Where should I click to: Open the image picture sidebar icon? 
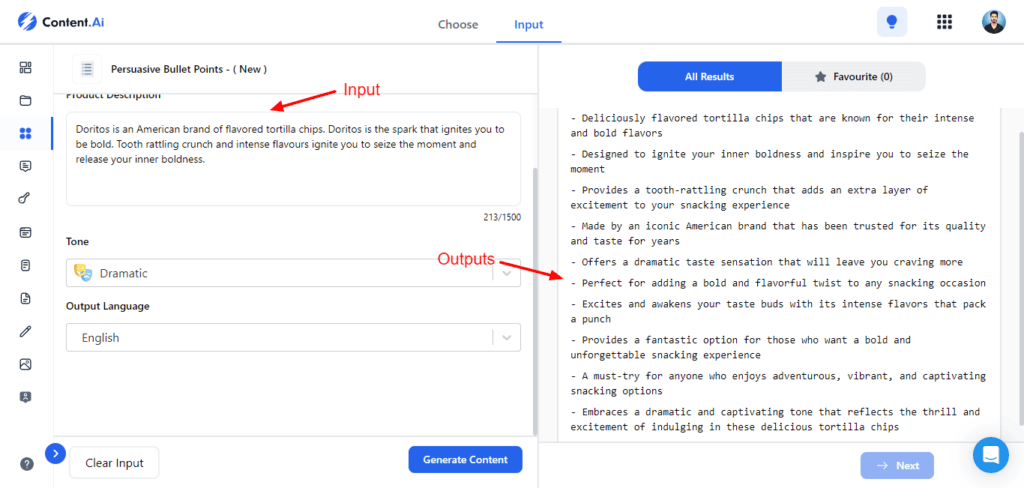[25, 364]
